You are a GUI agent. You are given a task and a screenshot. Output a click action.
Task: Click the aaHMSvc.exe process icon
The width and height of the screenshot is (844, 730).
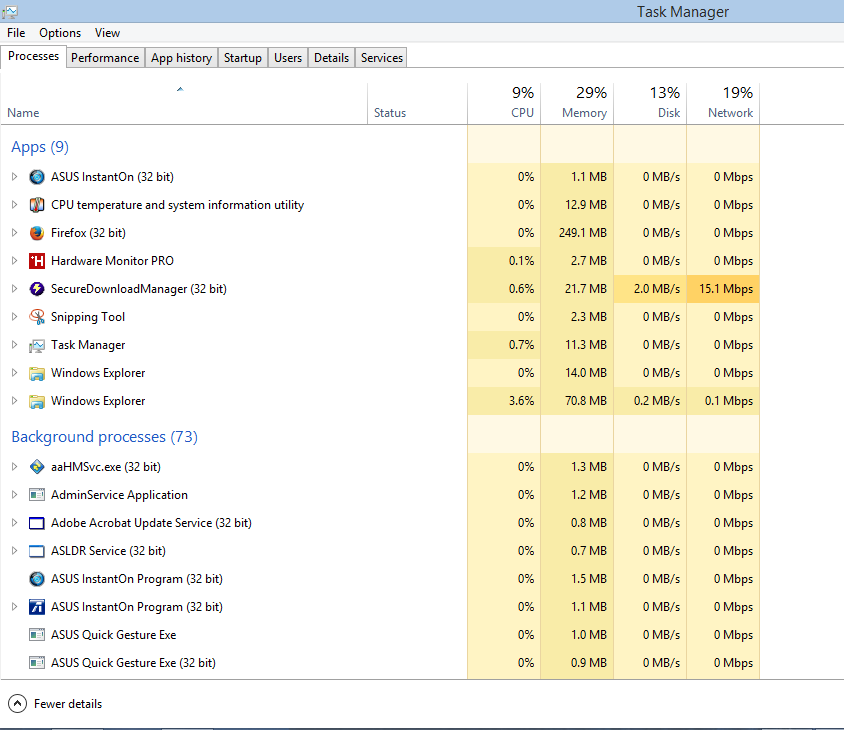(x=37, y=467)
